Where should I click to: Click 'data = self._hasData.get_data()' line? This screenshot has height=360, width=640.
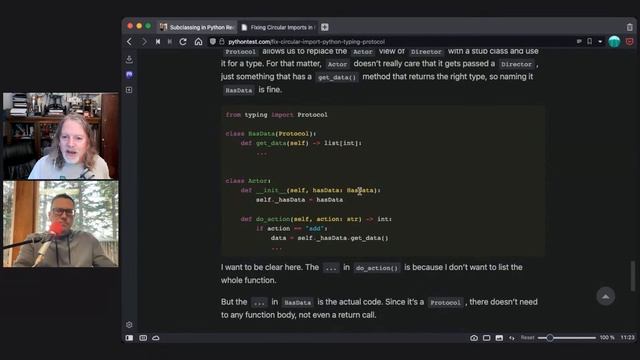tap(329, 238)
